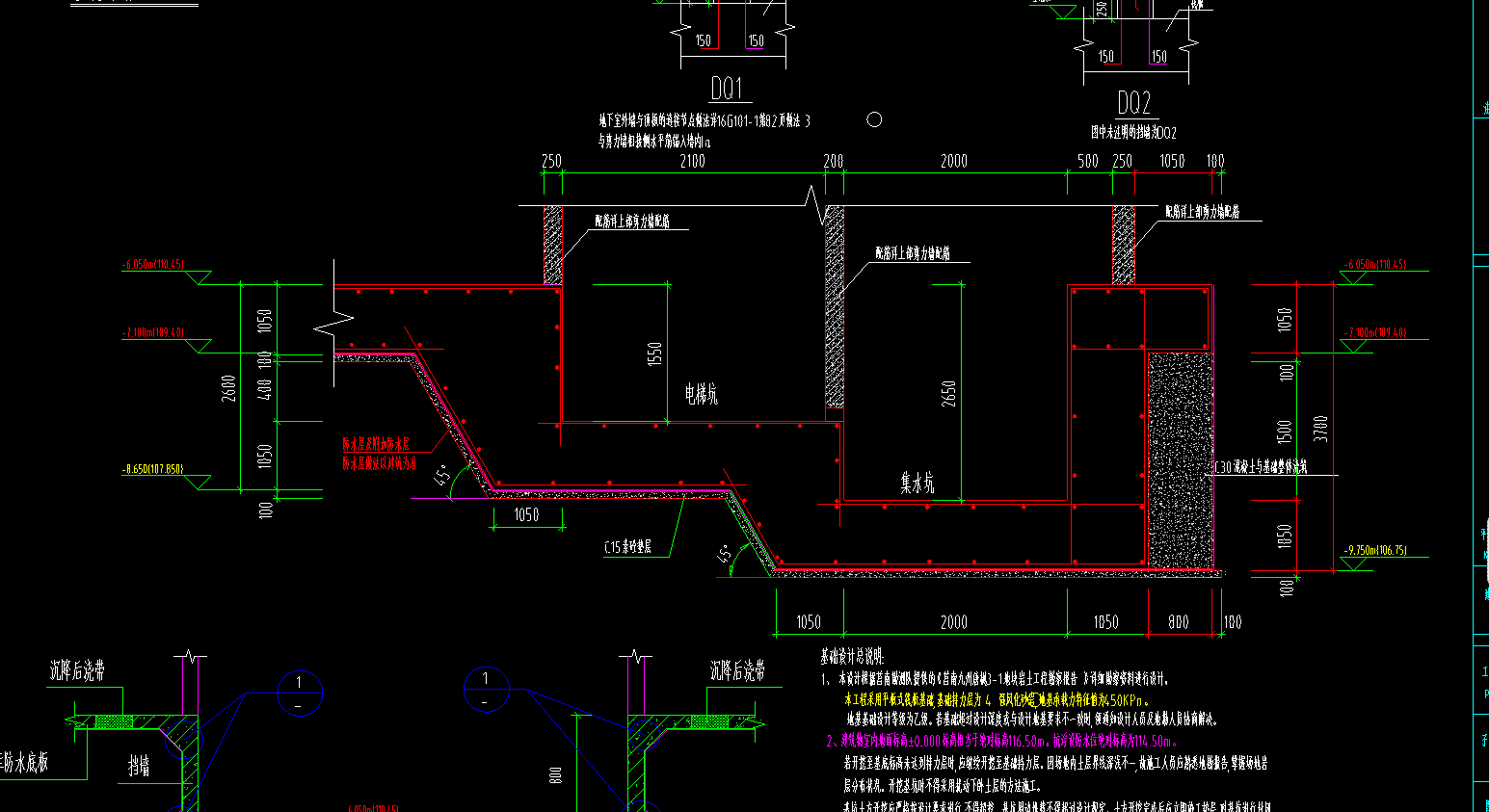Viewport: 1489px width, 812px height.
Task: Click the 挡墙 label in lower detail
Action: tap(140, 766)
